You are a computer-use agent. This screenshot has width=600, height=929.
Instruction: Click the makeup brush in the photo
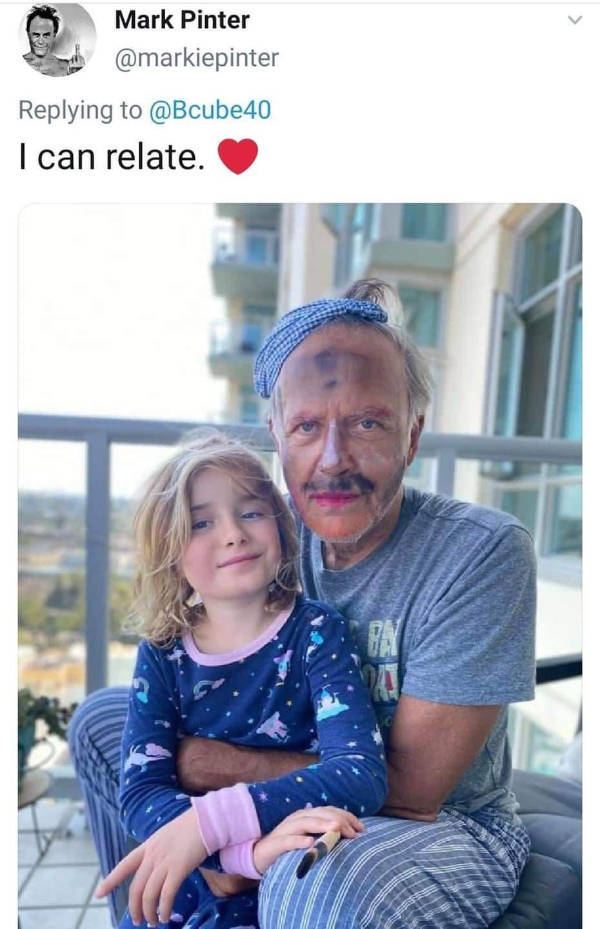click(318, 853)
